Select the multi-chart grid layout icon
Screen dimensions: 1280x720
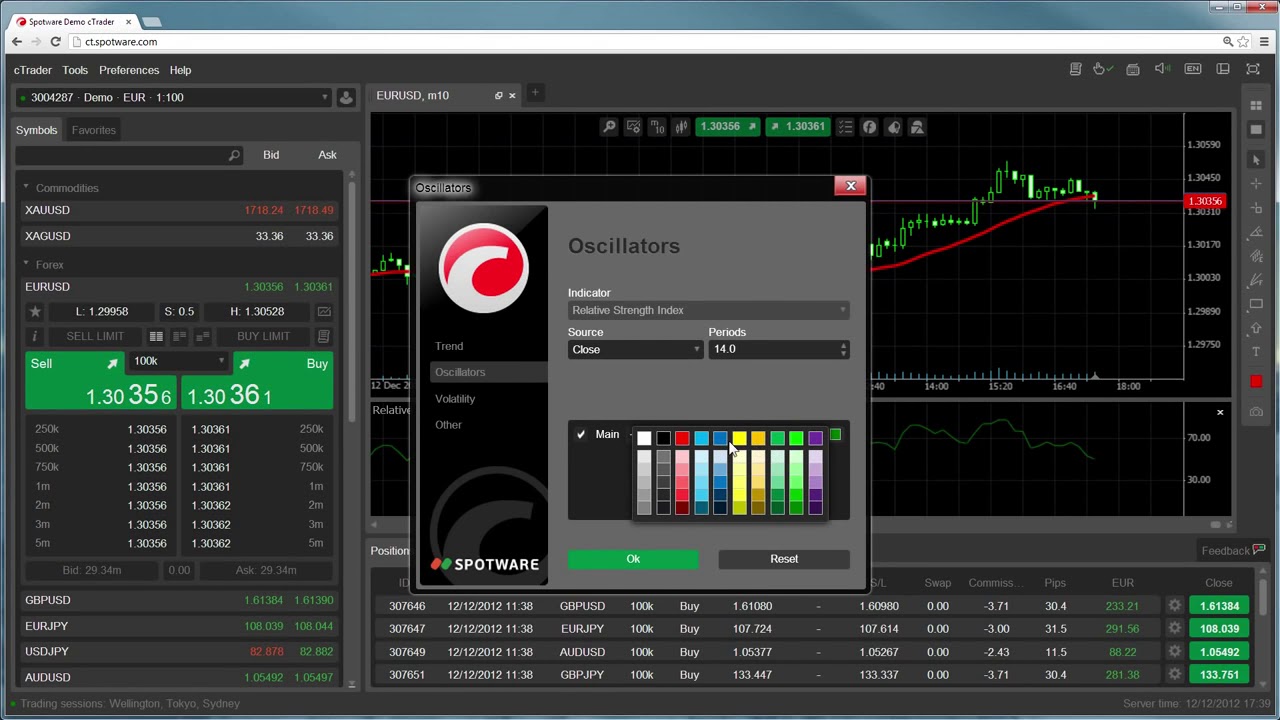tap(1256, 105)
